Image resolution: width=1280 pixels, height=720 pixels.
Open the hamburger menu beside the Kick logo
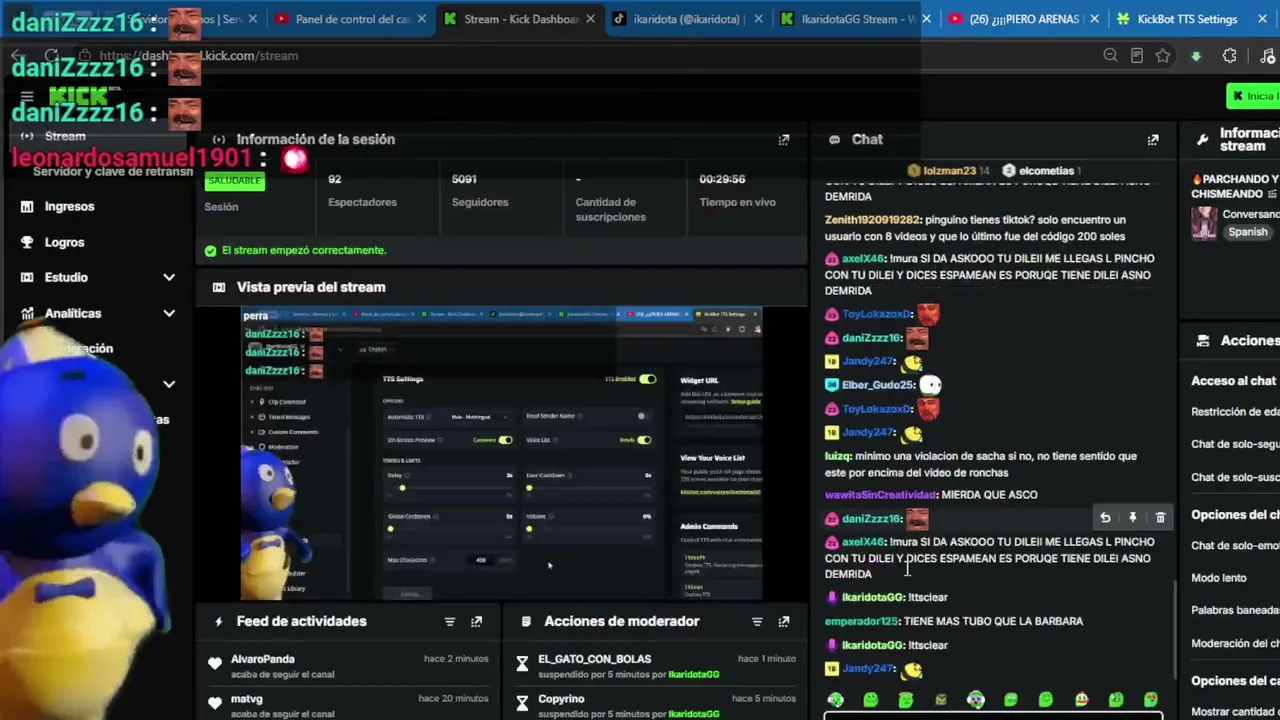tap(27, 97)
